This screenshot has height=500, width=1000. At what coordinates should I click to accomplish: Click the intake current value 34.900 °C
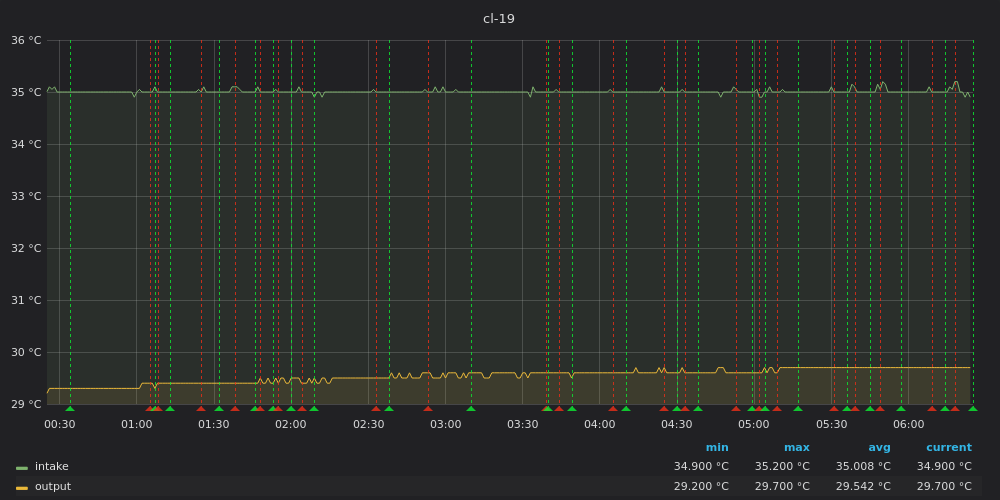(x=944, y=467)
